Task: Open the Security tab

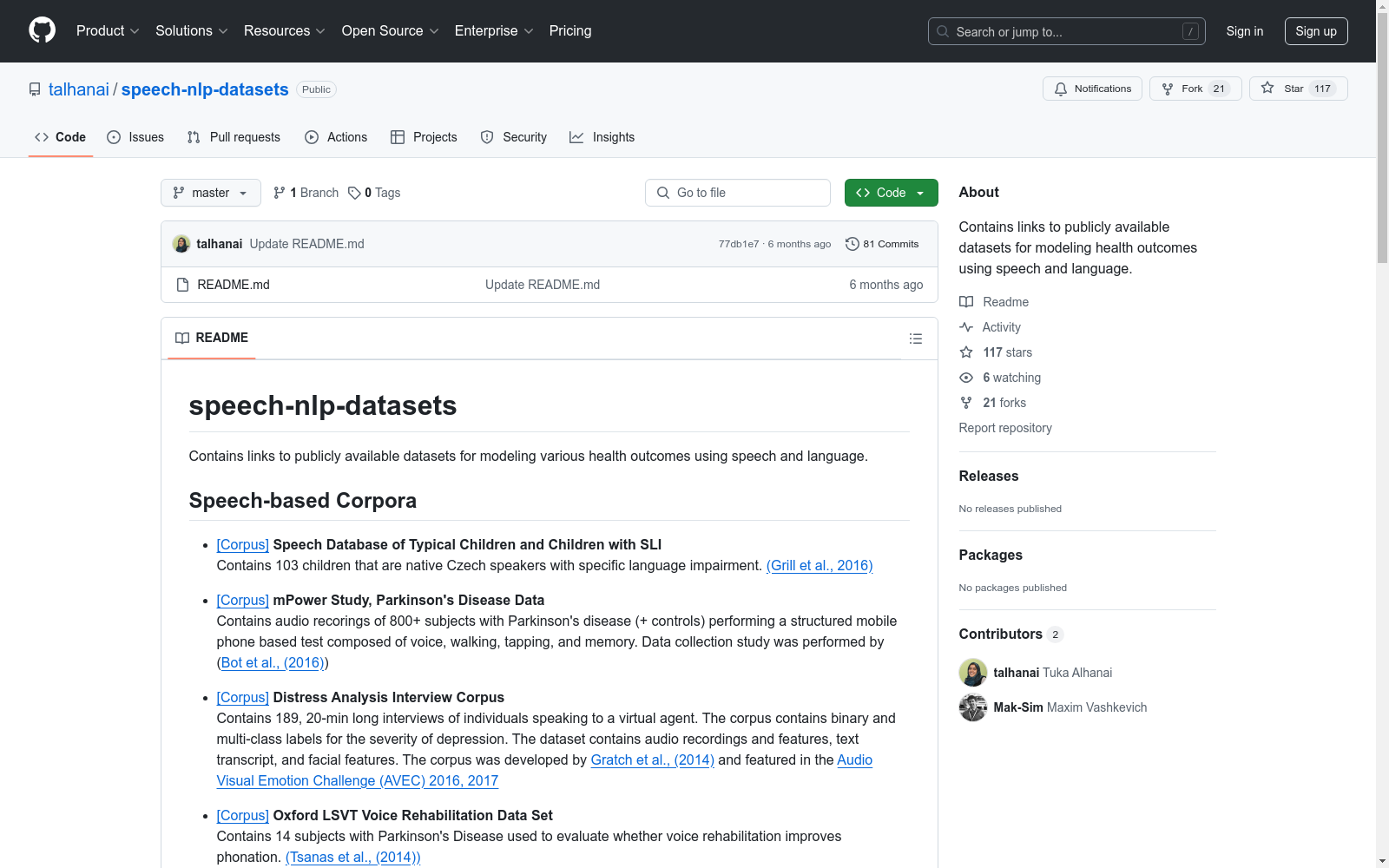Action: pyautogui.click(x=514, y=137)
